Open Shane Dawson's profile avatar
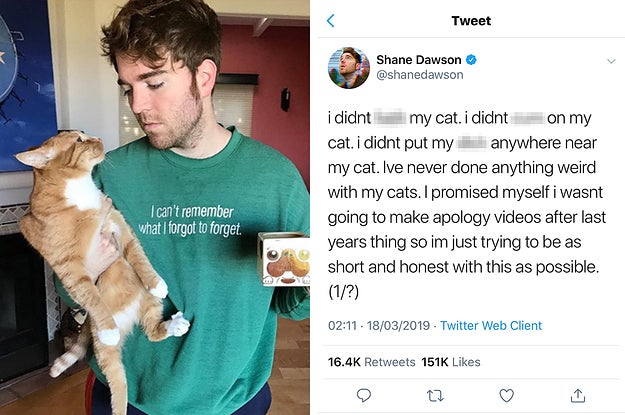The width and height of the screenshot is (625, 415). (347, 68)
